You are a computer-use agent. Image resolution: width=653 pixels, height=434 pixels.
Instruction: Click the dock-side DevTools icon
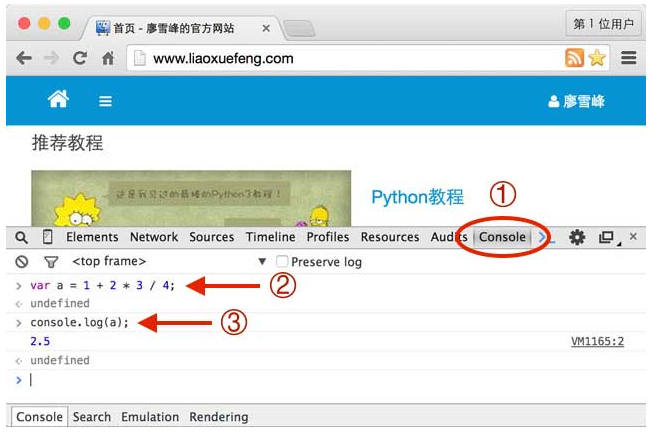pos(606,238)
